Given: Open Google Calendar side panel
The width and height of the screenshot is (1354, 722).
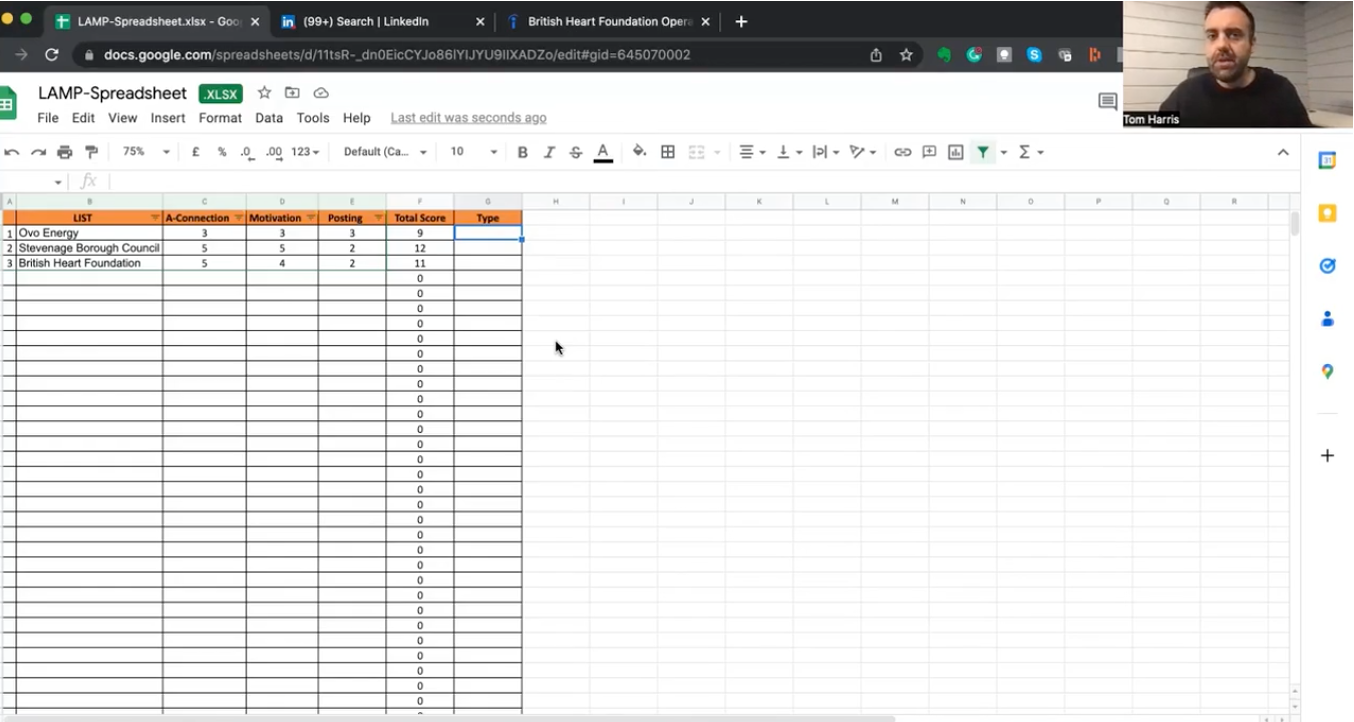Looking at the screenshot, I should (x=1327, y=161).
